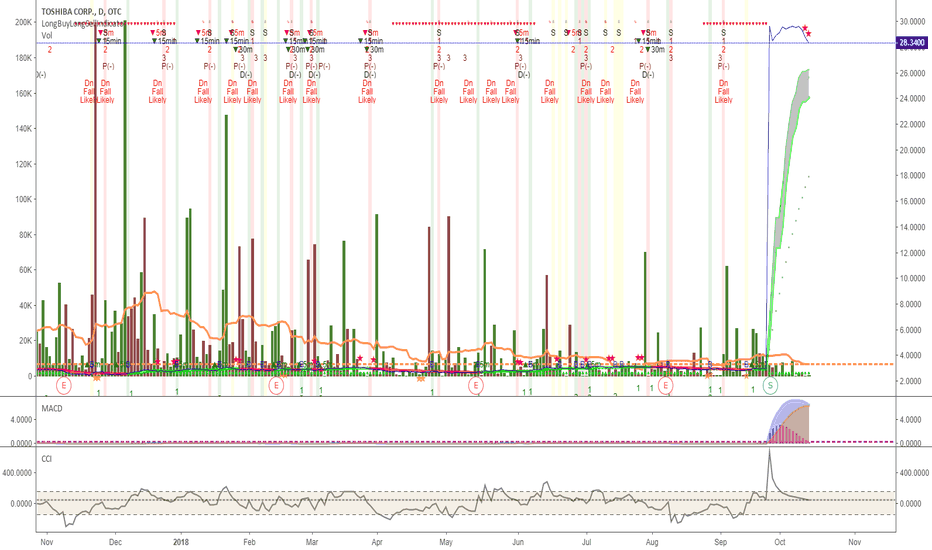Click the 200K volume axis label

(x=24, y=23)
